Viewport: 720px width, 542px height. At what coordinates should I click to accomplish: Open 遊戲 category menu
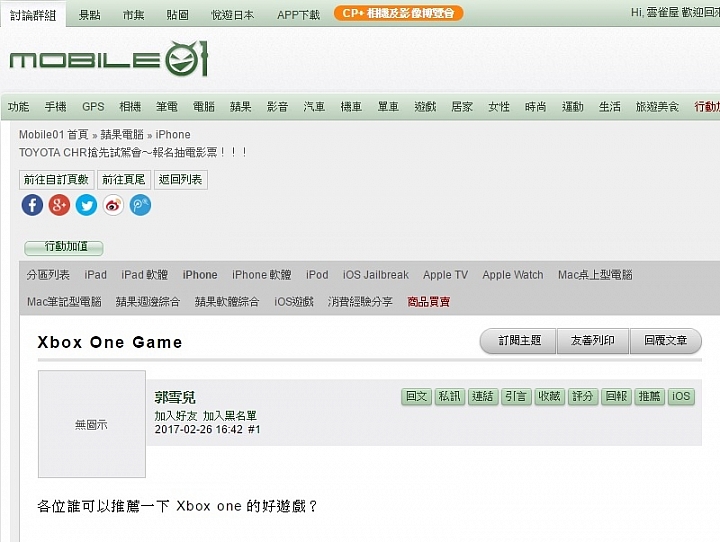[x=425, y=107]
